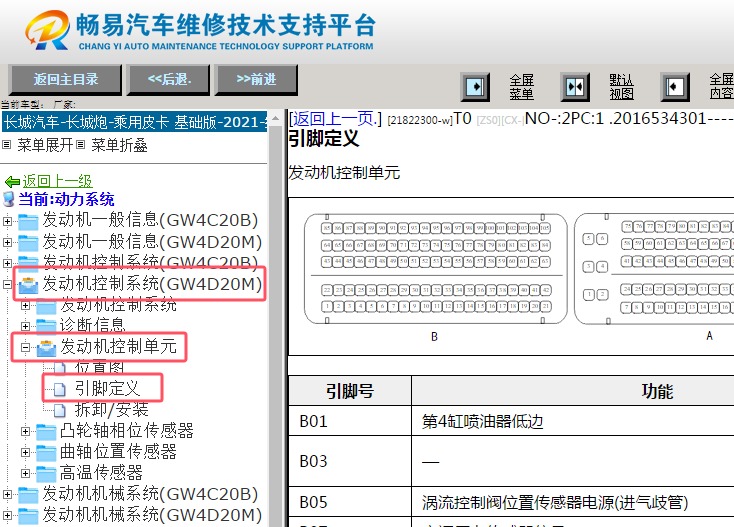Viewport: 734px width, 527px height.
Task: Click the left panel scrollbar up arrow
Action: pyautogui.click(x=275, y=118)
